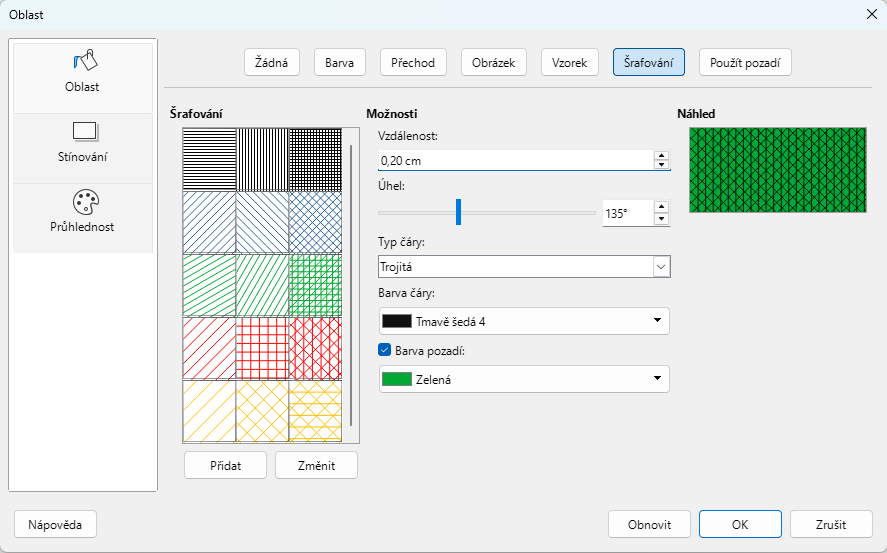Select the red crossed square hatch
The height and width of the screenshot is (553, 887).
click(262, 348)
